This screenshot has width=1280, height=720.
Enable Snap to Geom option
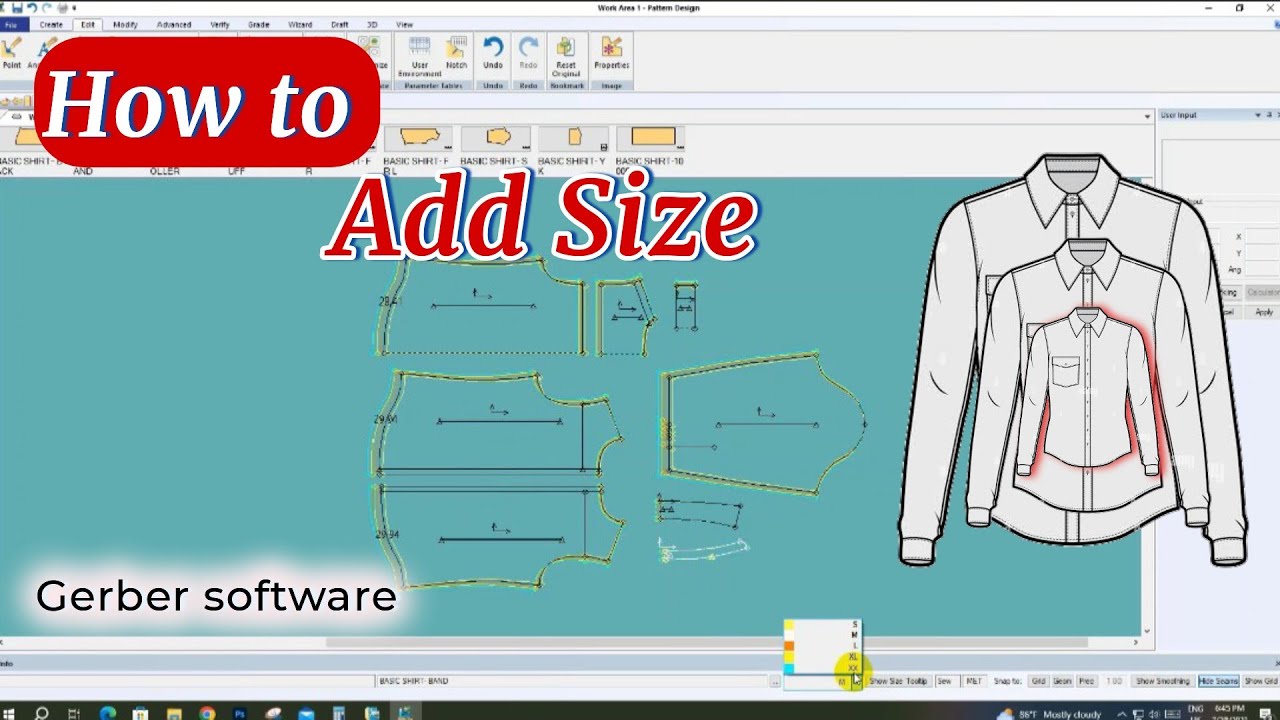coord(1062,681)
